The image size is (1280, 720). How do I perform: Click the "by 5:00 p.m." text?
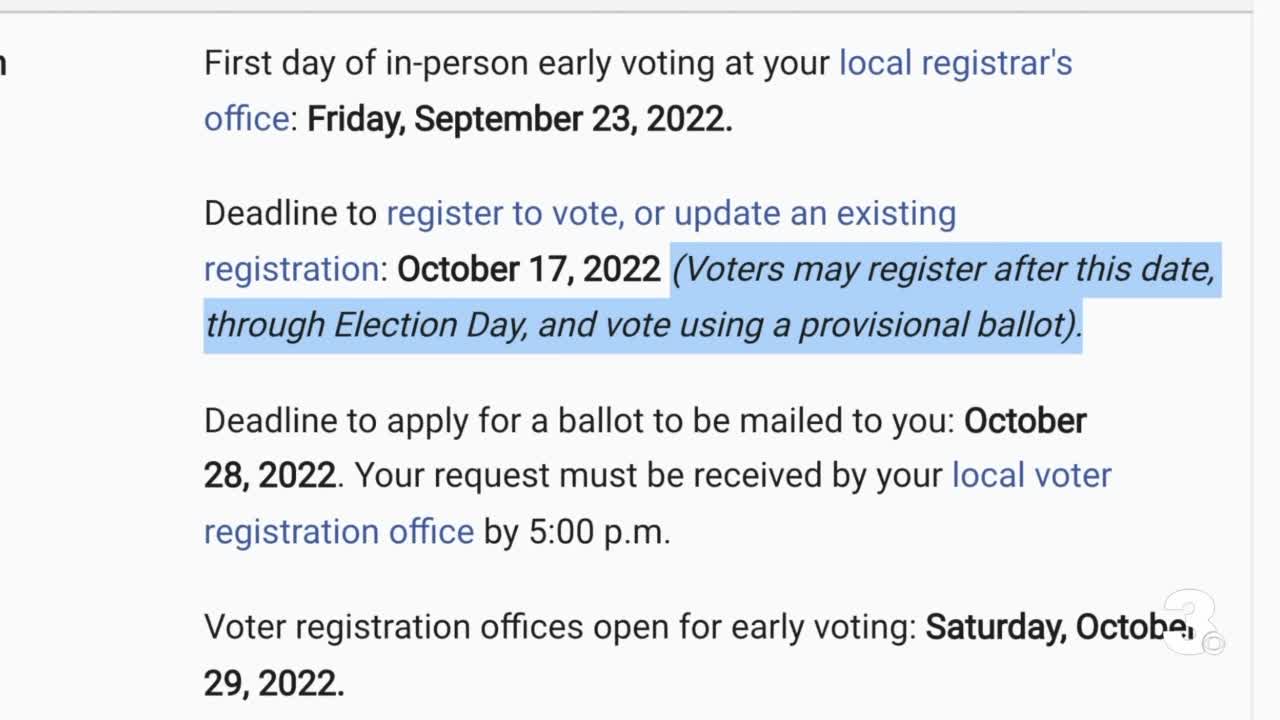coord(576,531)
